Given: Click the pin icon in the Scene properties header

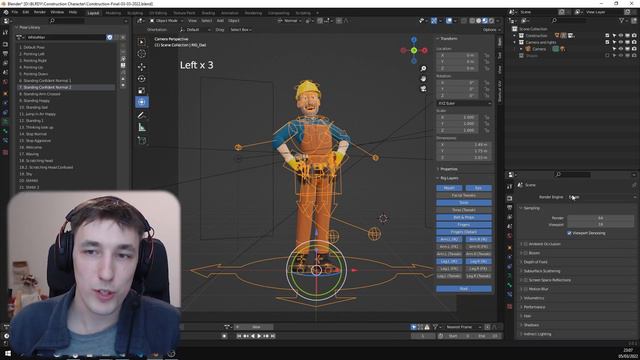Looking at the screenshot, I should pyautogui.click(x=634, y=185).
